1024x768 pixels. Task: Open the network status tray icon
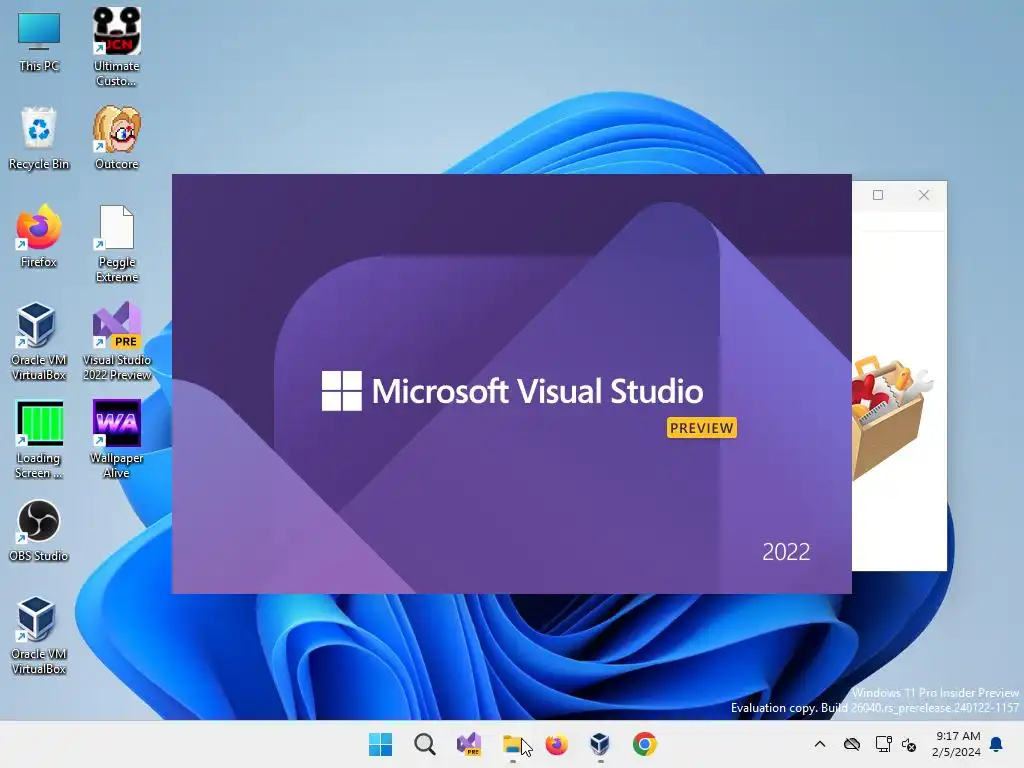click(x=883, y=744)
